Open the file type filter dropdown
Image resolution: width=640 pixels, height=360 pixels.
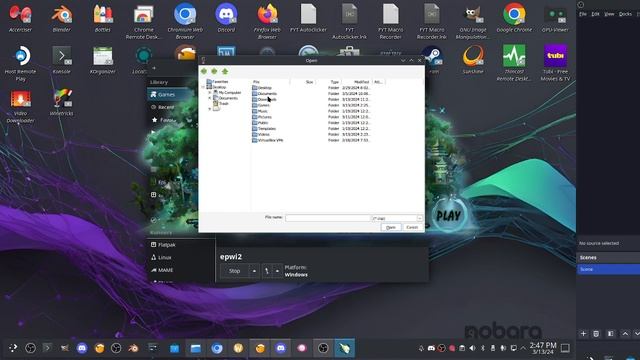(420, 218)
